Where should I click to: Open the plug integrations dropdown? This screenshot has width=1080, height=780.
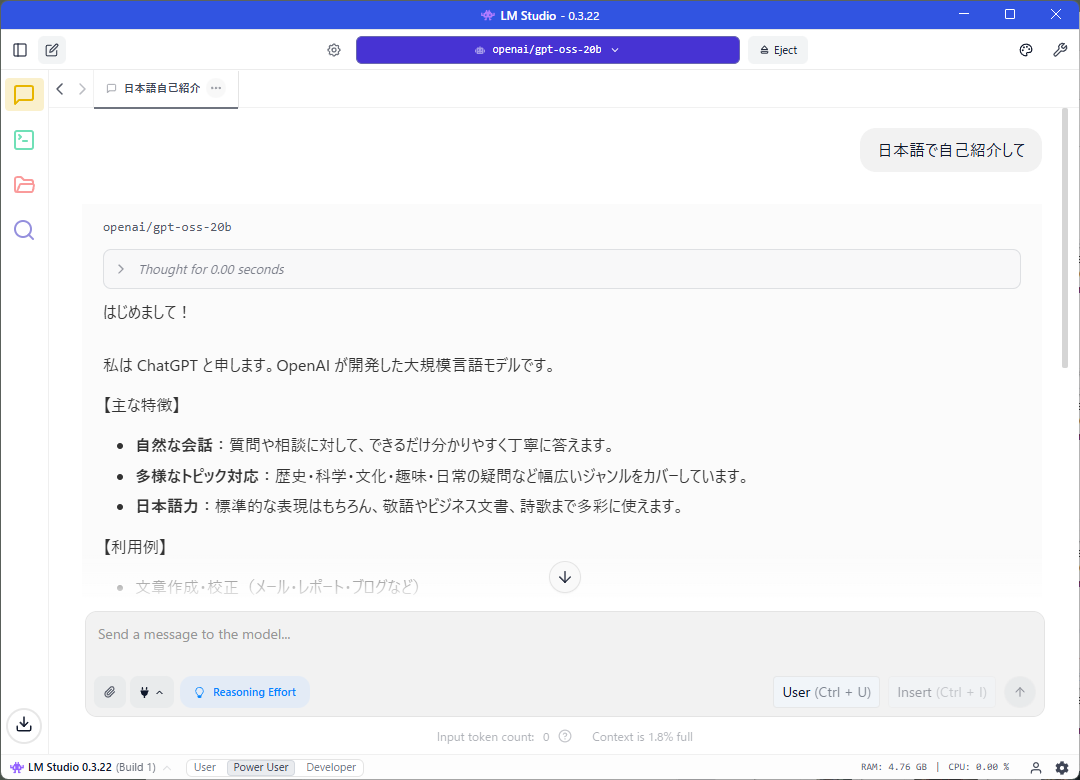pyautogui.click(x=152, y=692)
